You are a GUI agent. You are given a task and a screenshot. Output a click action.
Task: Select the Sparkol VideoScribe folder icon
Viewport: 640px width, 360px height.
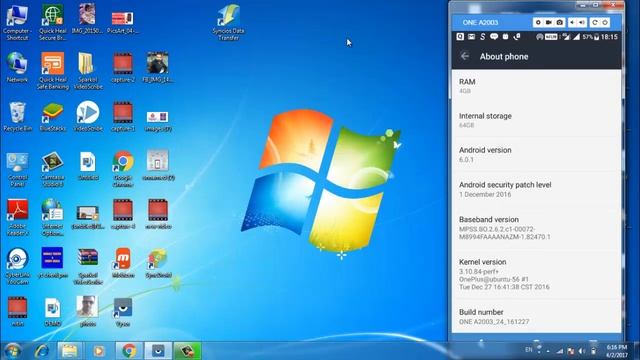coord(88,70)
